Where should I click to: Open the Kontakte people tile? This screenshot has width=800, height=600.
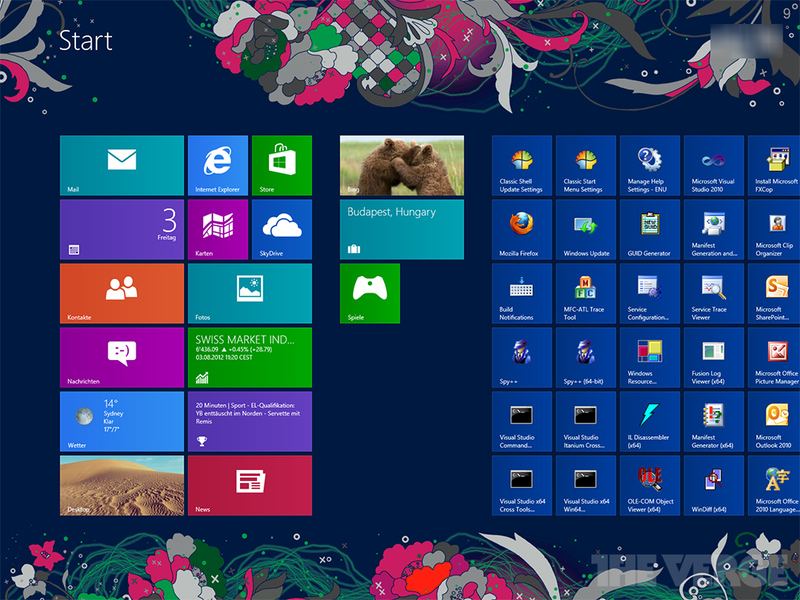(x=122, y=293)
